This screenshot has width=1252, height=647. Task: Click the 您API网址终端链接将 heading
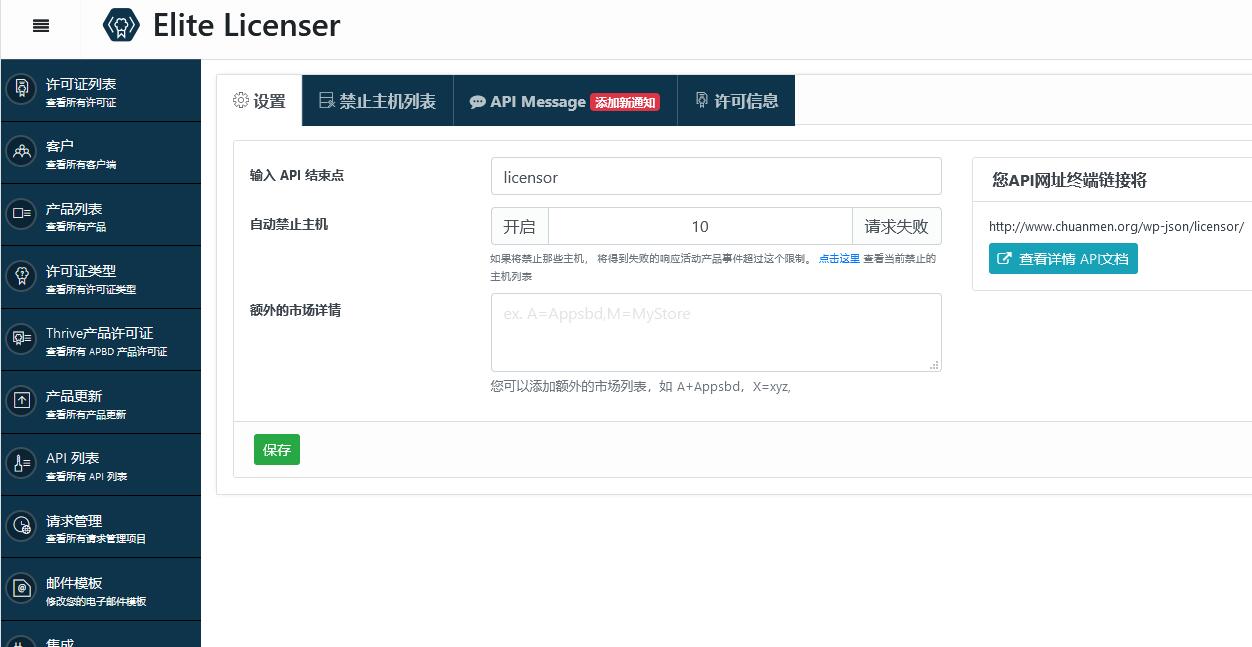pyautogui.click(x=1069, y=180)
